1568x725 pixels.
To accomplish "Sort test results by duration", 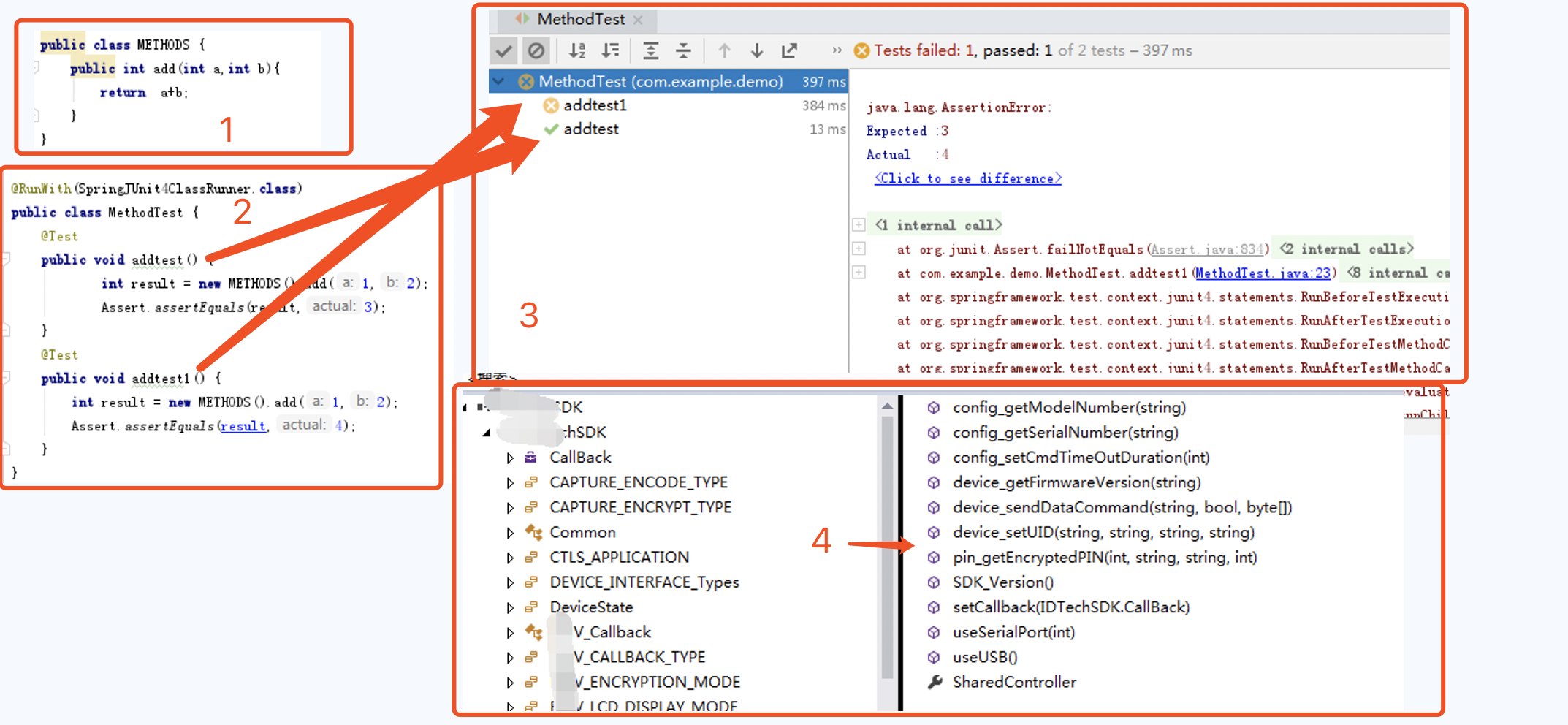I will 610,50.
